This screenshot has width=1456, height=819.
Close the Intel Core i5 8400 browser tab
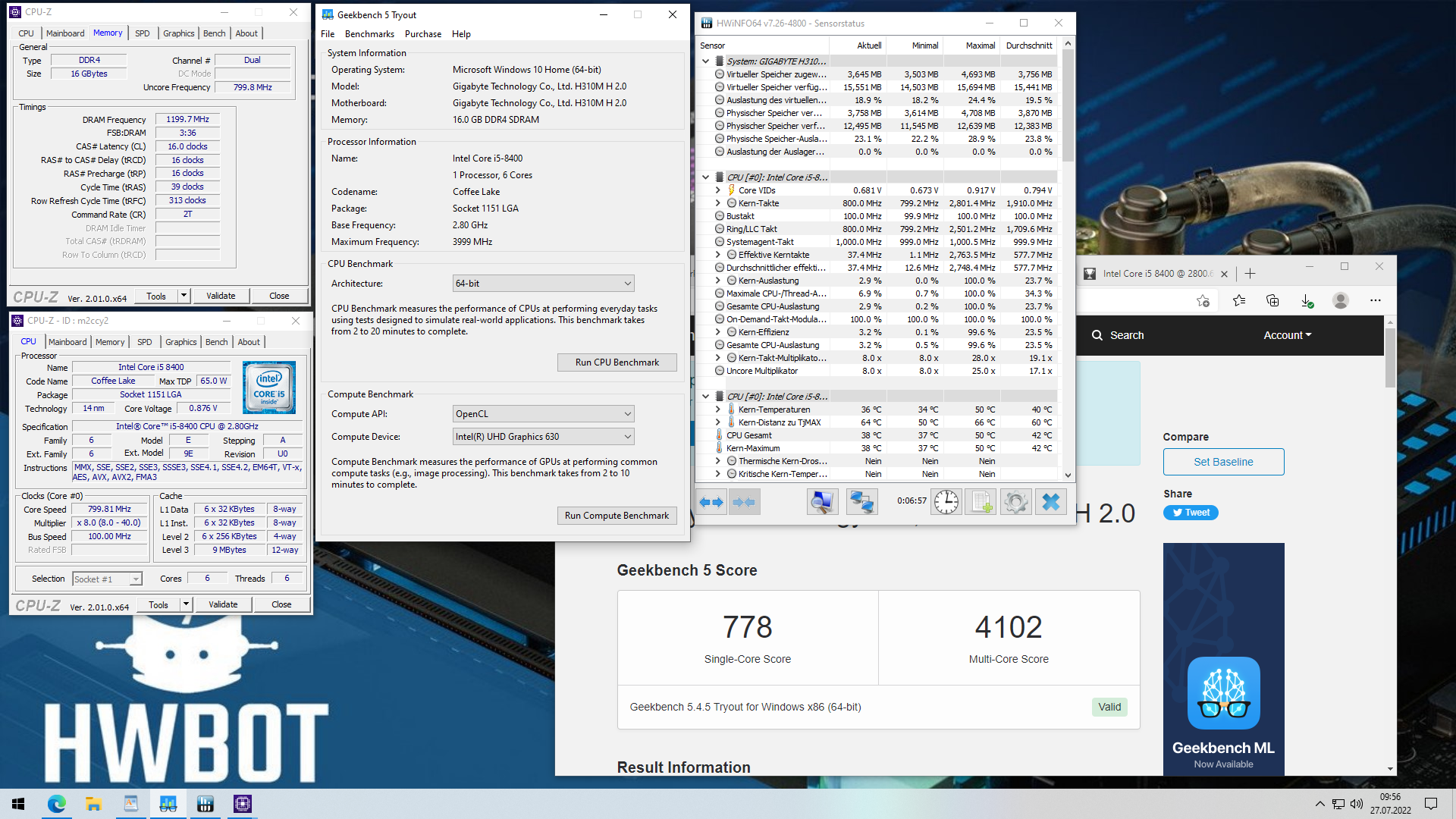[1224, 274]
